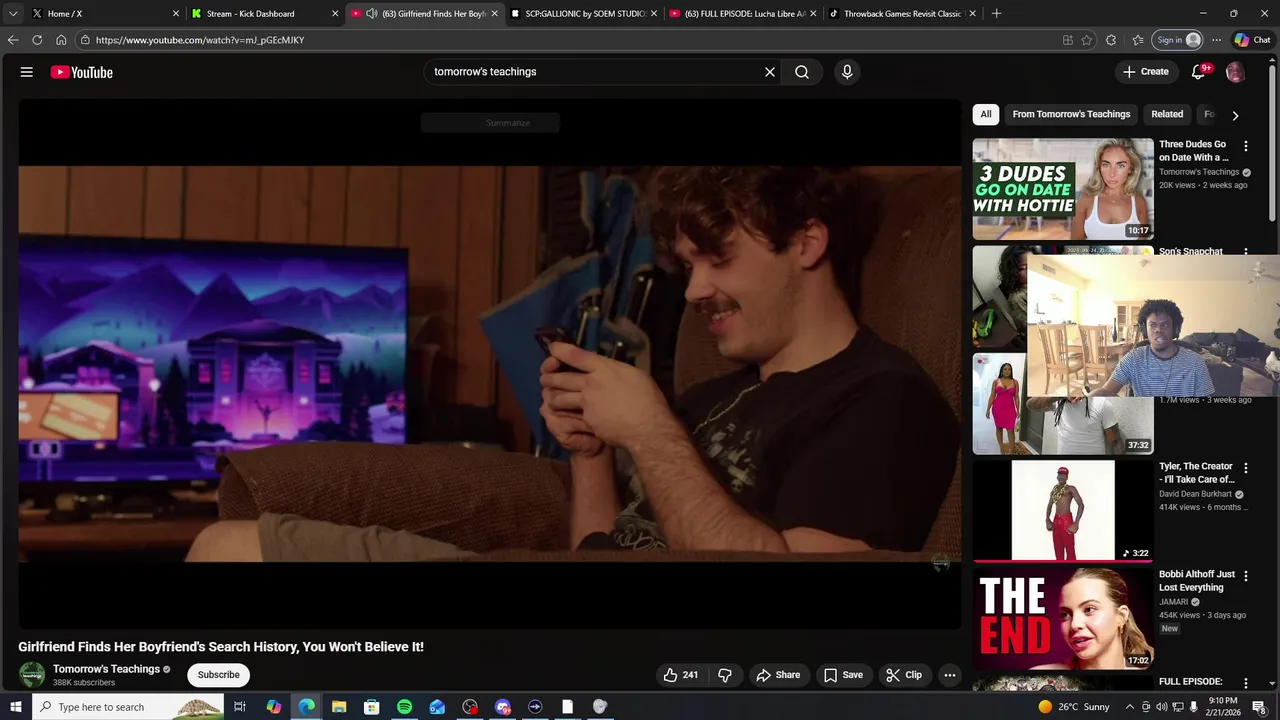
Task: Open options for Three Dudes video
Action: coord(1246,146)
